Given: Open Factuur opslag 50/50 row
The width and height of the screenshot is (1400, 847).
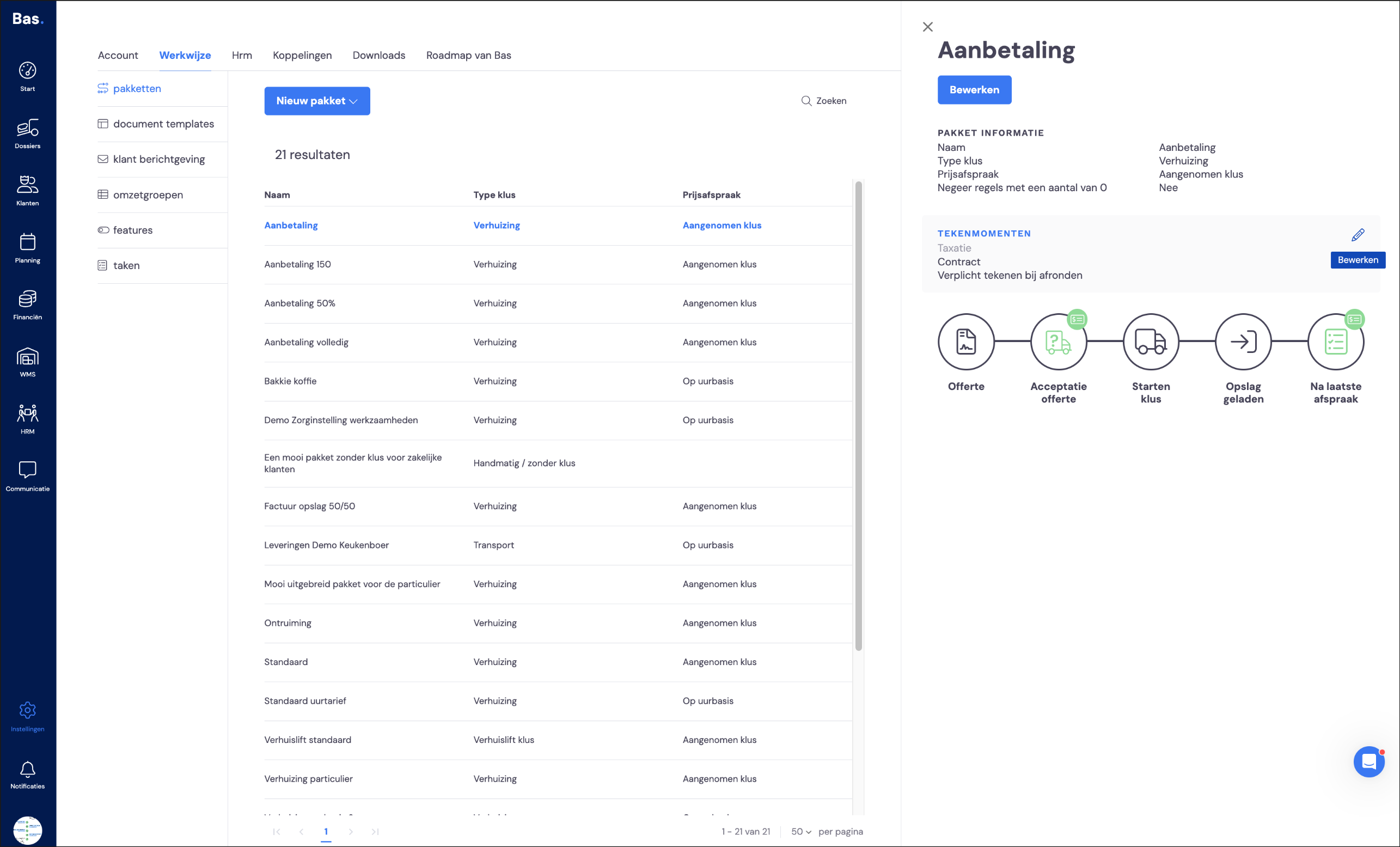Looking at the screenshot, I should pyautogui.click(x=558, y=506).
